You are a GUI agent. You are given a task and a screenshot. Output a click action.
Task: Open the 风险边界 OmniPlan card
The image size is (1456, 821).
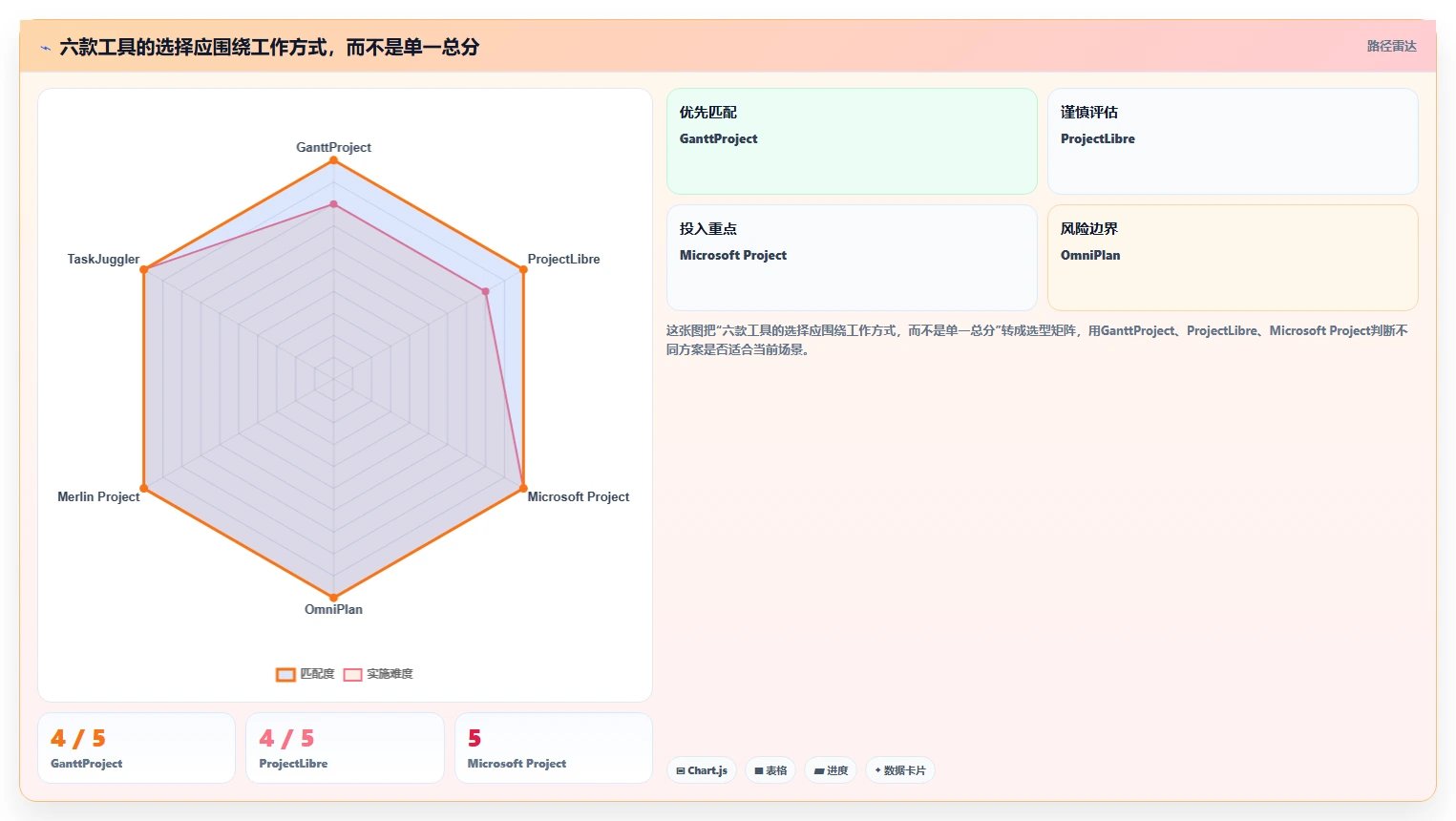[x=1233, y=258]
